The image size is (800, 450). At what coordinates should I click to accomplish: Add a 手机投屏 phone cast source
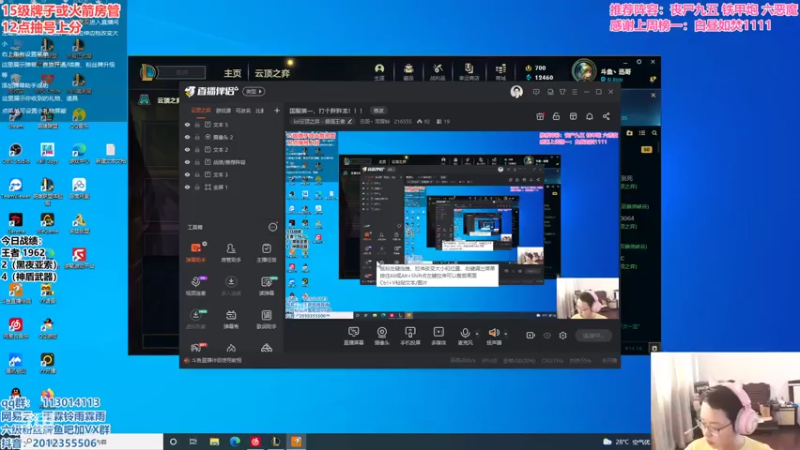pyautogui.click(x=410, y=336)
